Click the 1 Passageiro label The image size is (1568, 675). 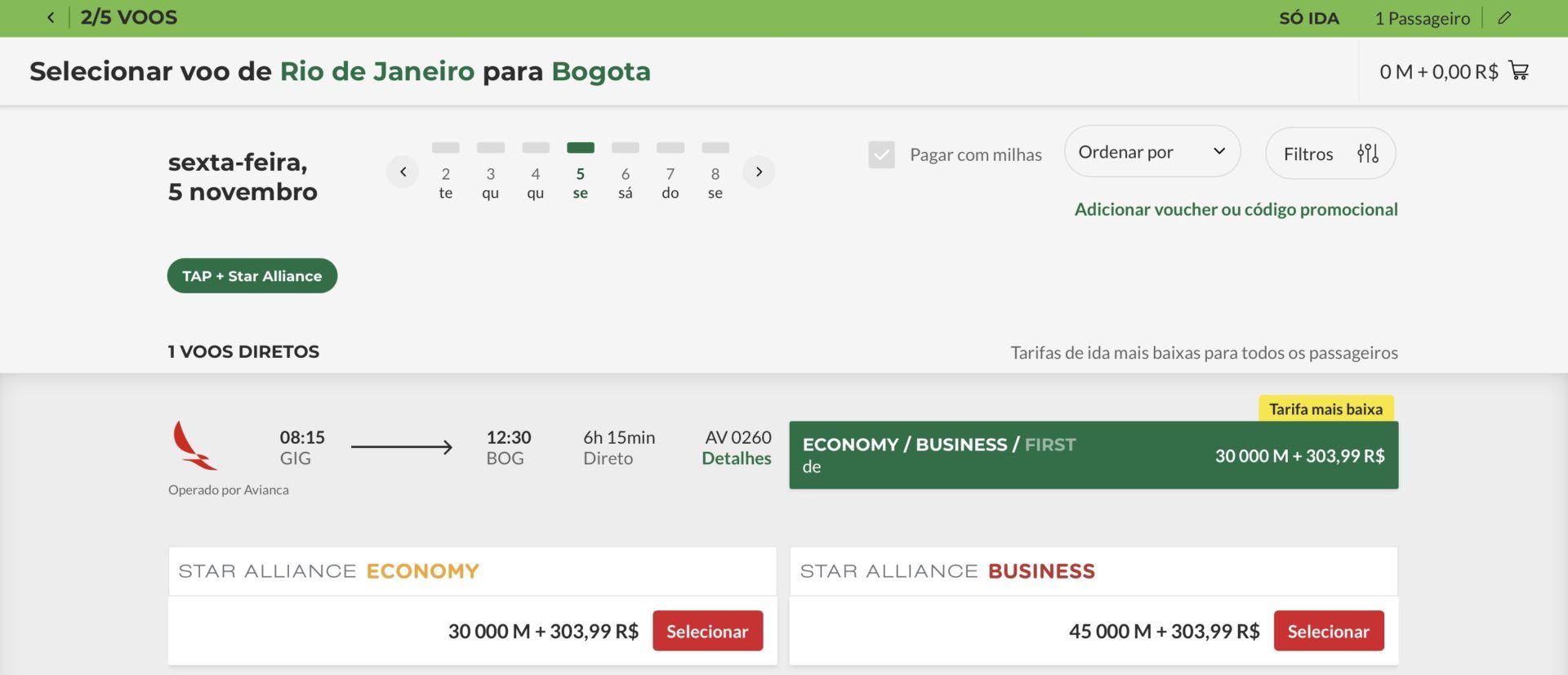1422,18
